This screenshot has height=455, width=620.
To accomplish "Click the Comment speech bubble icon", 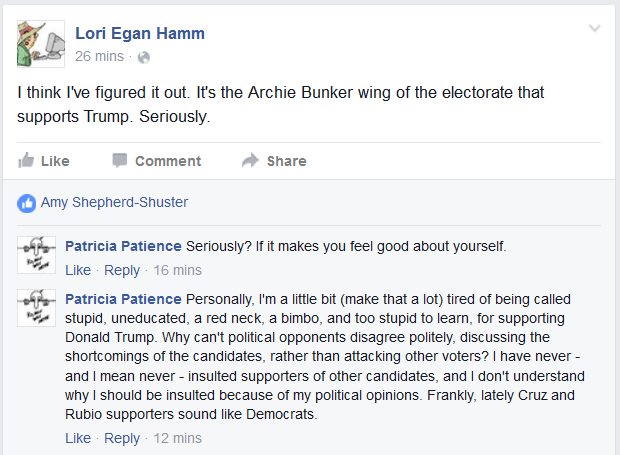I will click(x=120, y=160).
